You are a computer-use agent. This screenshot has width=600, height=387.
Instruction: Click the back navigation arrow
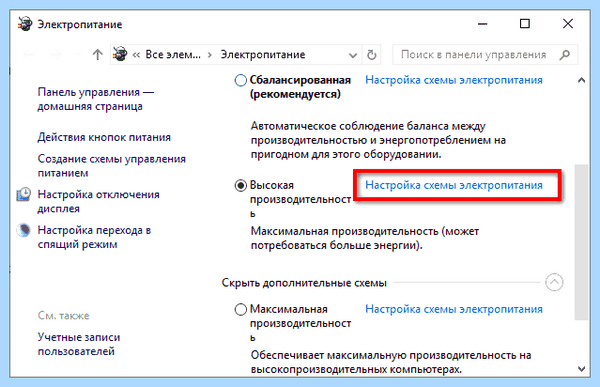point(29,55)
